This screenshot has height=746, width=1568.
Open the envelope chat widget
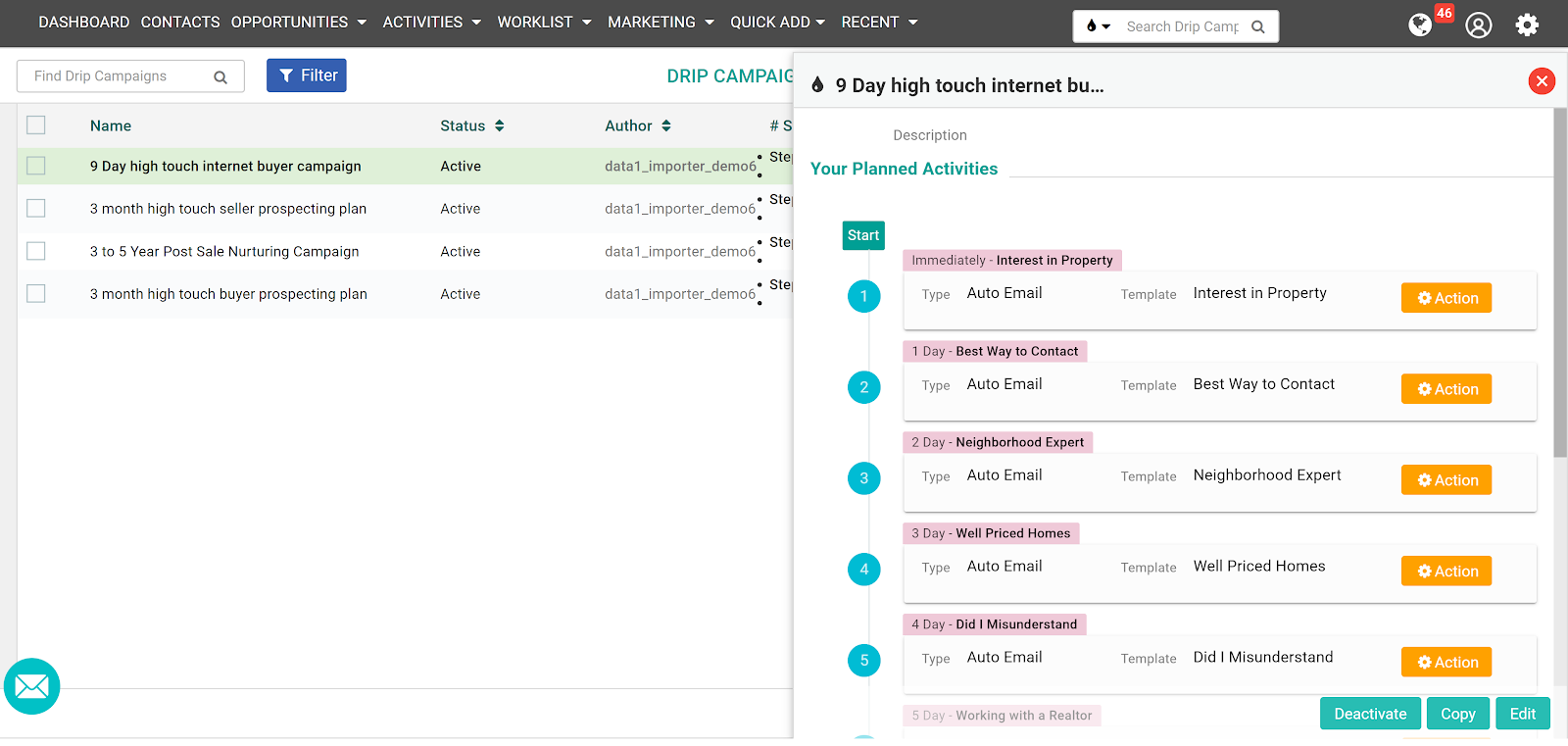(x=32, y=686)
